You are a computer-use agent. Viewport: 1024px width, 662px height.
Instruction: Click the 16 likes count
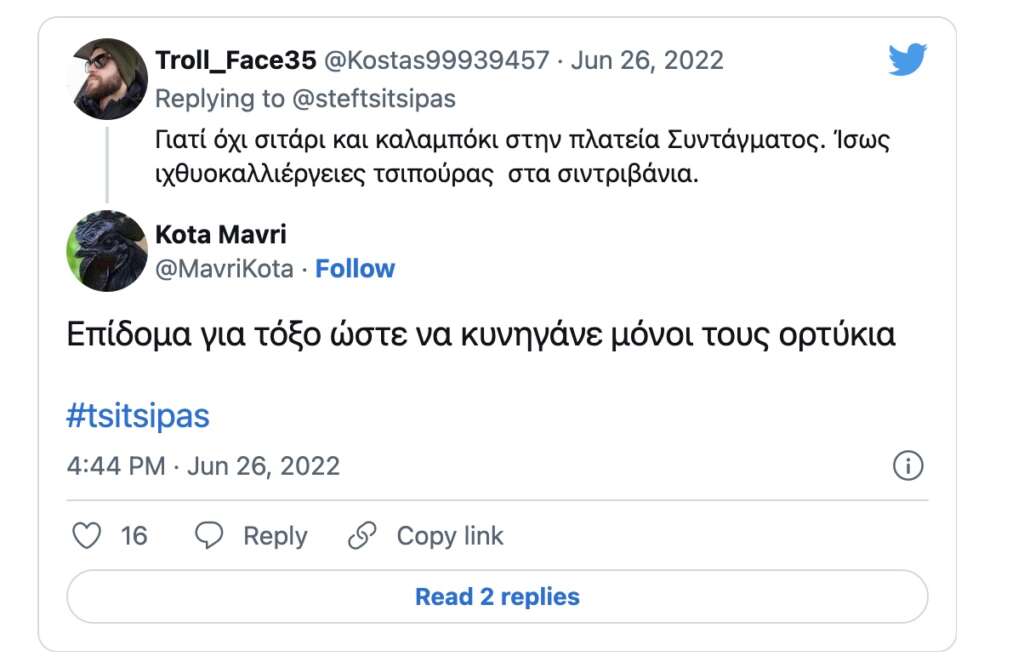pyautogui.click(x=134, y=536)
